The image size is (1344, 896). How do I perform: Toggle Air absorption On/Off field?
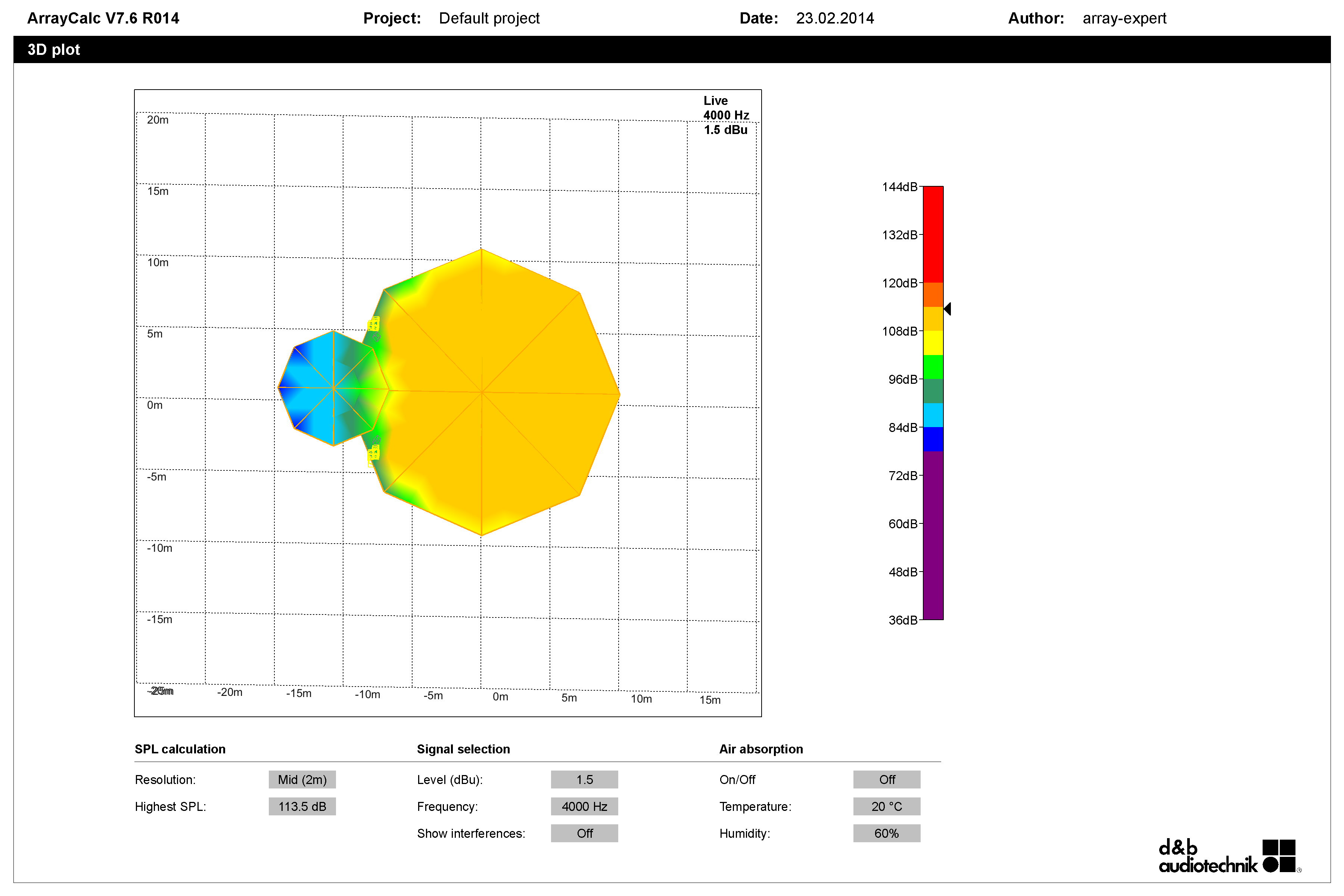886,780
